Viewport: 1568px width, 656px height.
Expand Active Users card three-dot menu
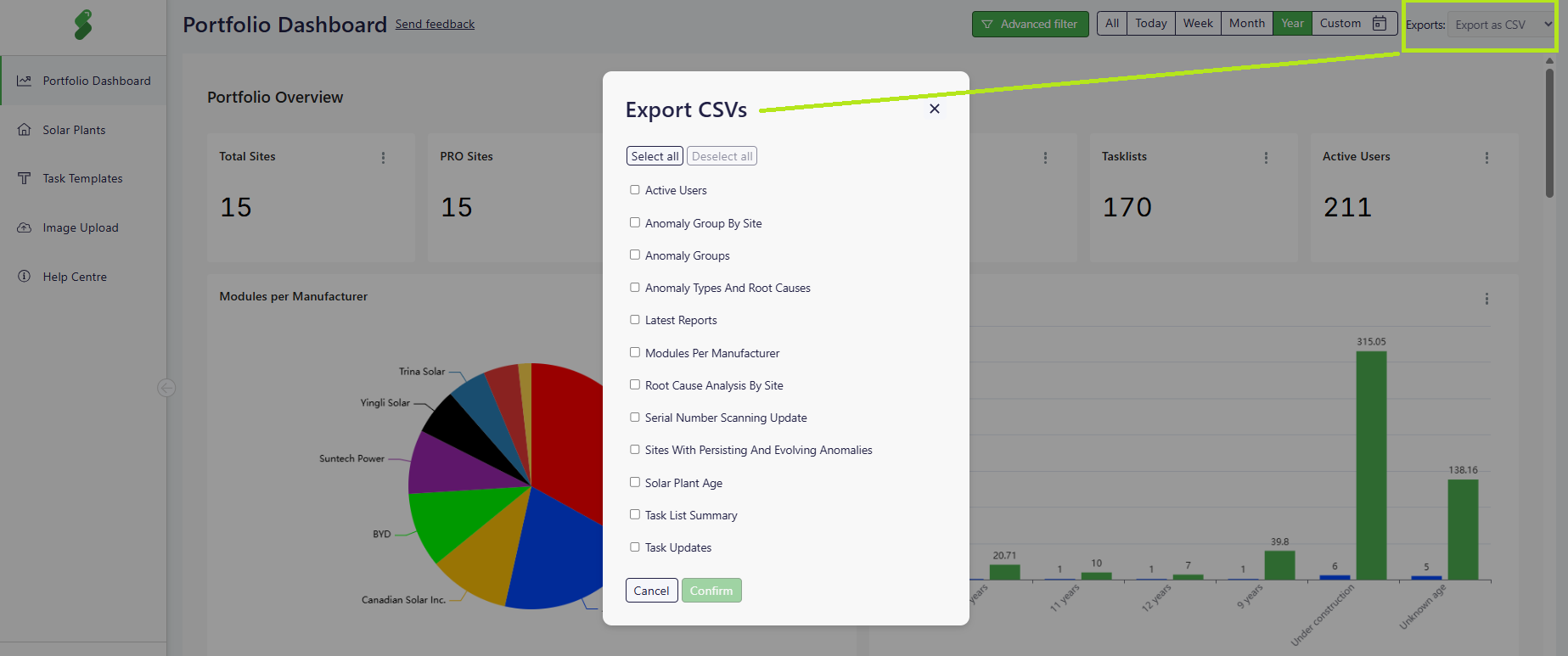pyautogui.click(x=1487, y=158)
